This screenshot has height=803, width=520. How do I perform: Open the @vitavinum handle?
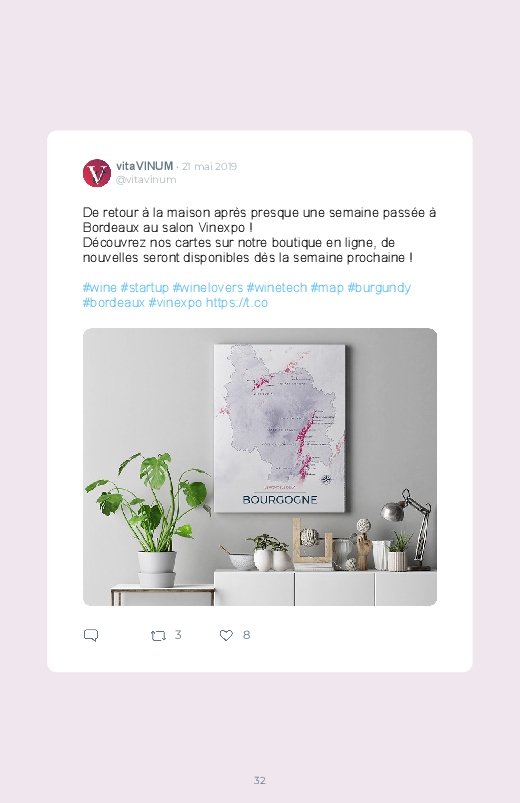[146, 180]
